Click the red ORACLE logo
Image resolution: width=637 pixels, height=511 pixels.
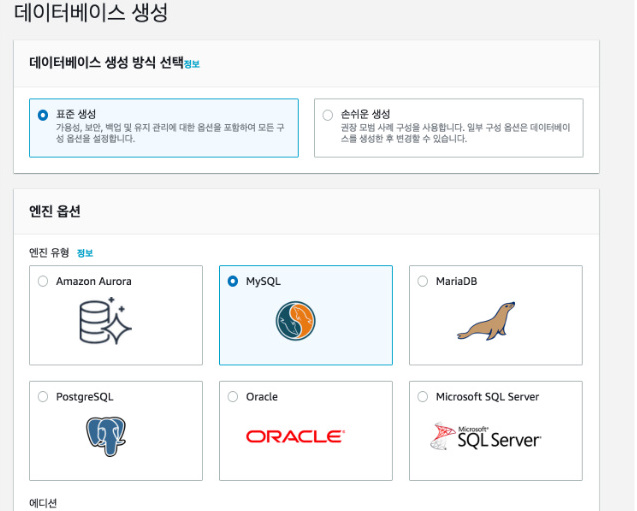(x=295, y=437)
